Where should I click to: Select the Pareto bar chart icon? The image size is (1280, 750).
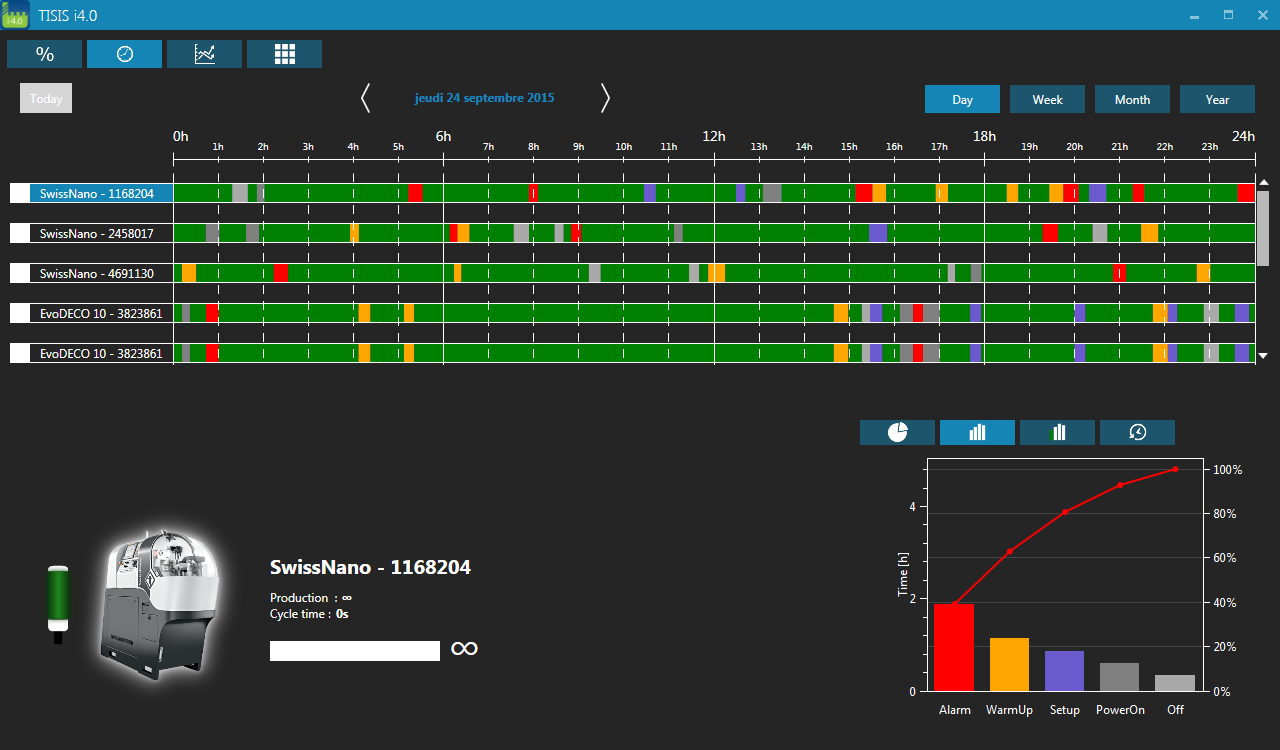(x=977, y=432)
